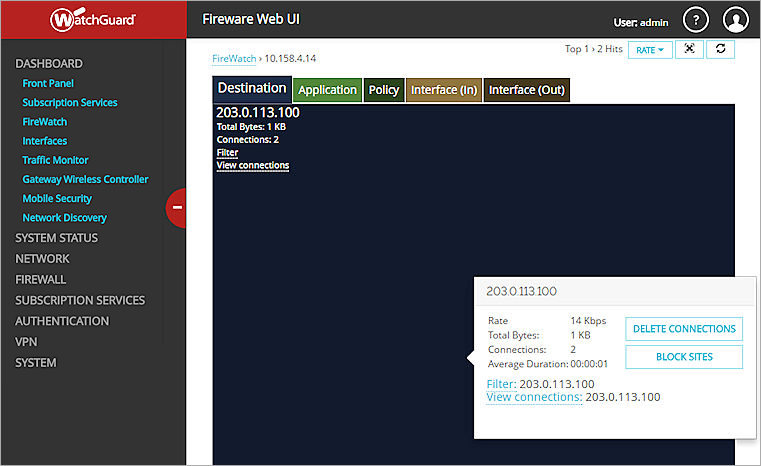761x466 pixels.
Task: Expand SUBSCRIPTION SERVICES main menu
Action: coord(80,300)
